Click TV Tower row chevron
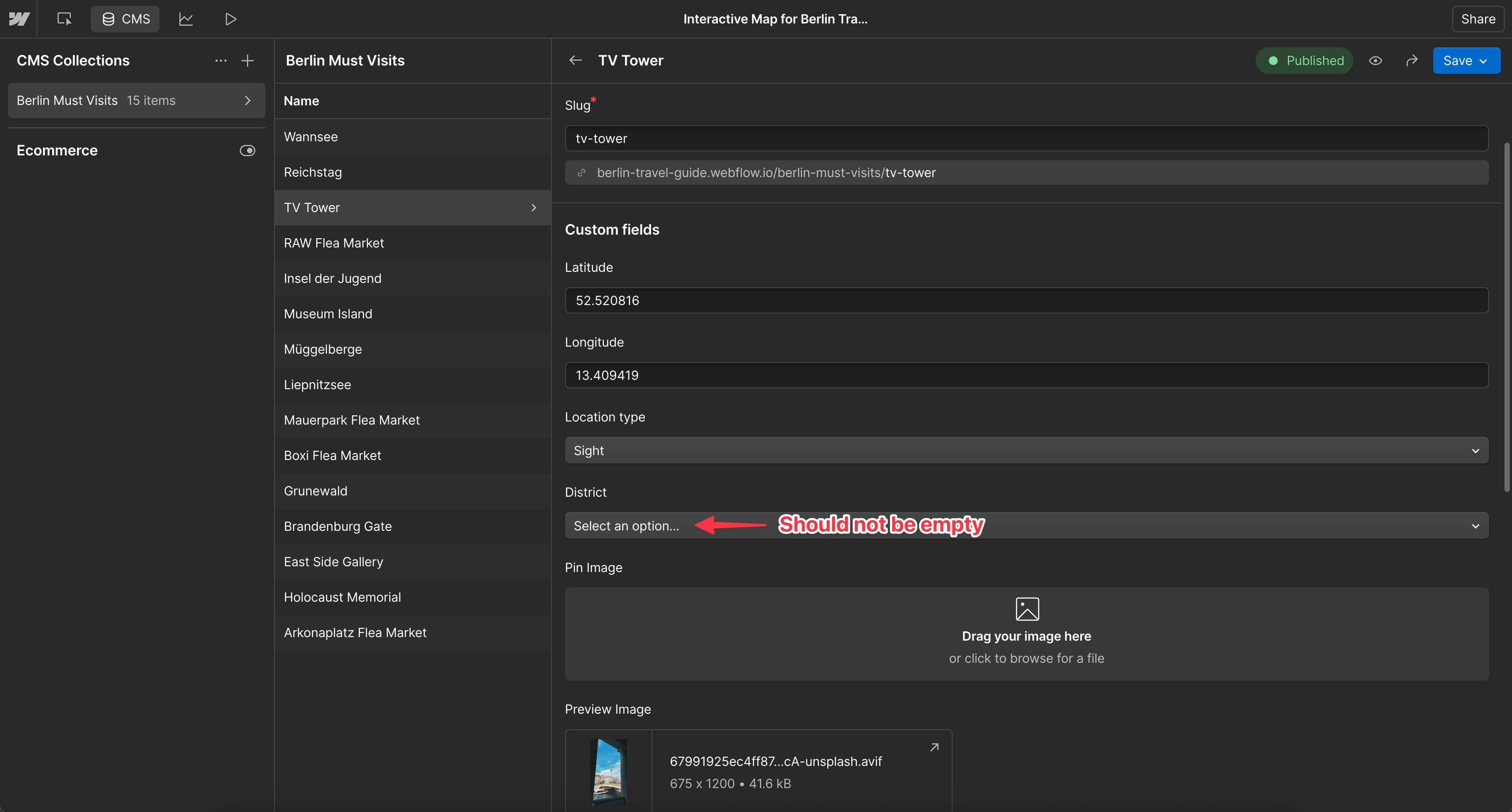Viewport: 1512px width, 812px height. coord(534,208)
